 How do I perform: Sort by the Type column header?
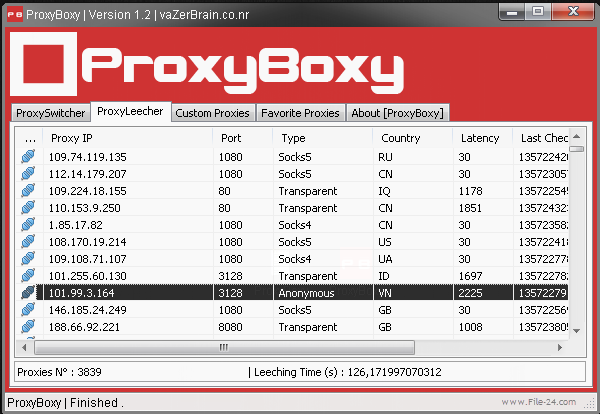[323, 138]
